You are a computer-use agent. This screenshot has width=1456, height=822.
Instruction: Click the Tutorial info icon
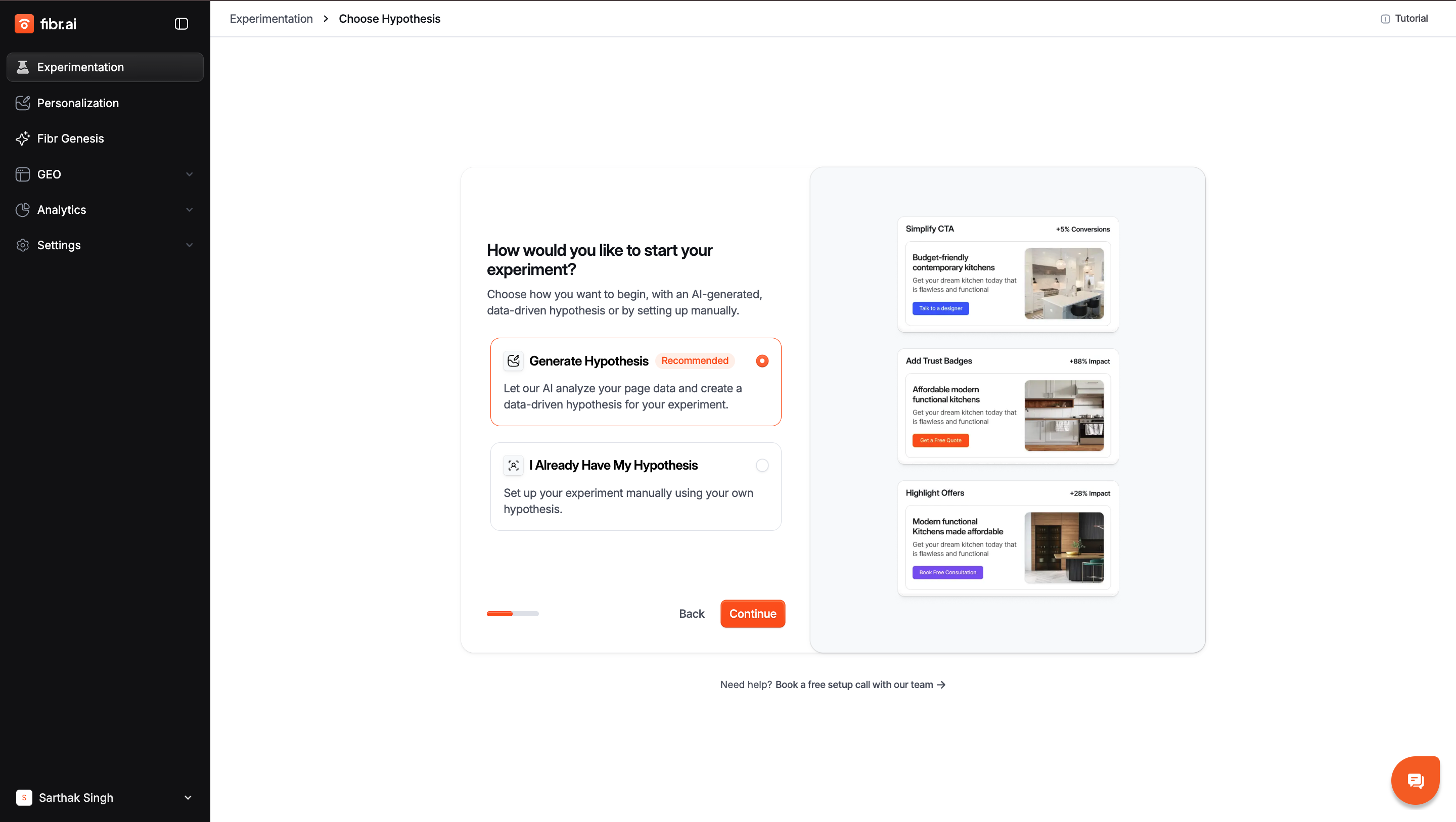point(1385,19)
